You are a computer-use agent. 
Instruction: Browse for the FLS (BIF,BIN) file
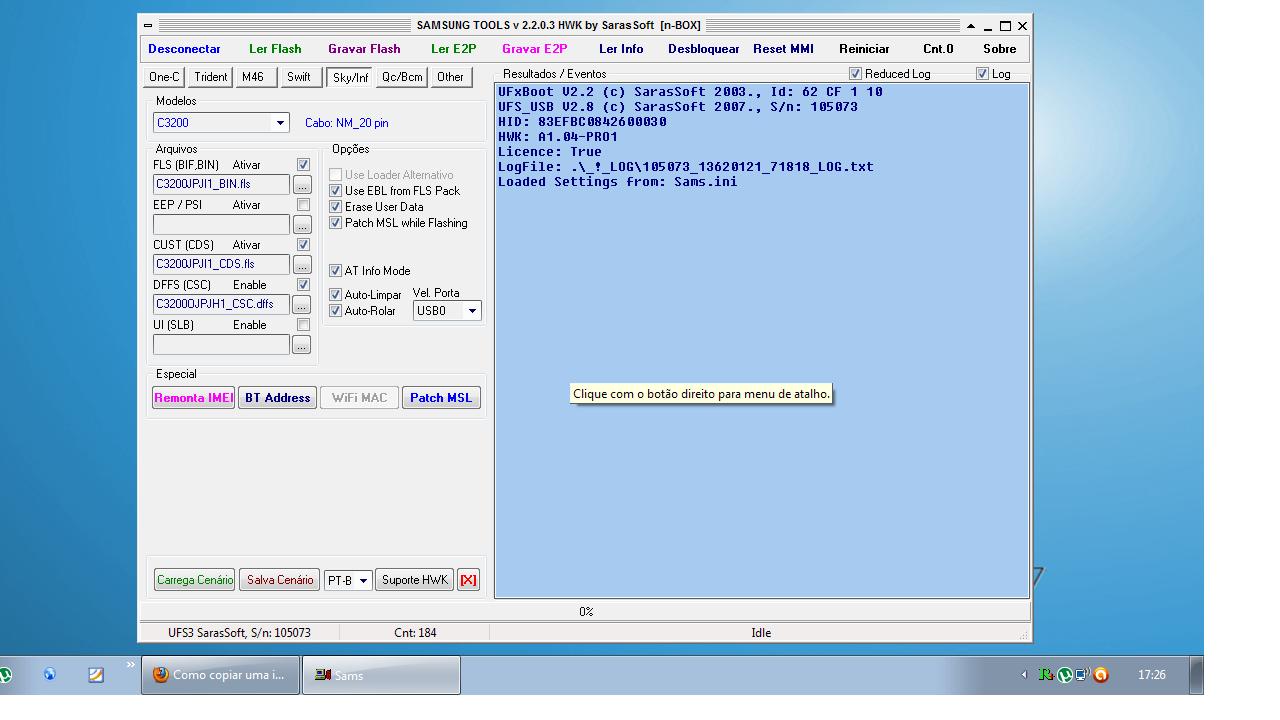coord(302,185)
